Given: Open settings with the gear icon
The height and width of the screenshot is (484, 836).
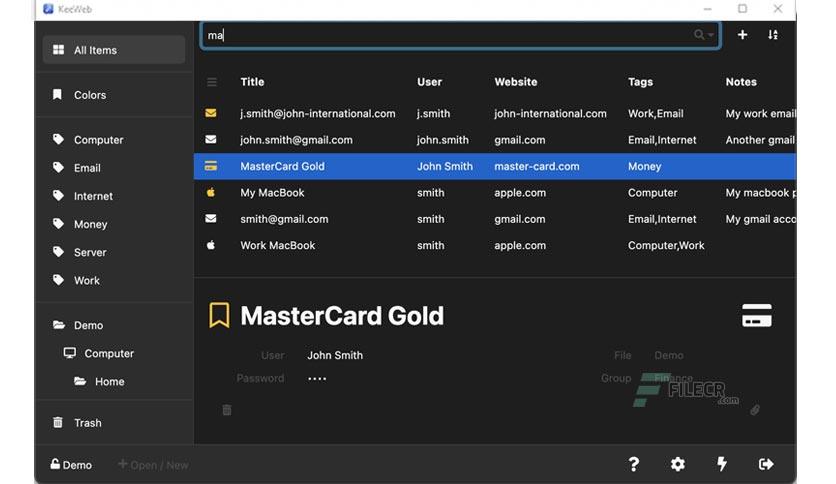Looking at the screenshot, I should (678, 464).
